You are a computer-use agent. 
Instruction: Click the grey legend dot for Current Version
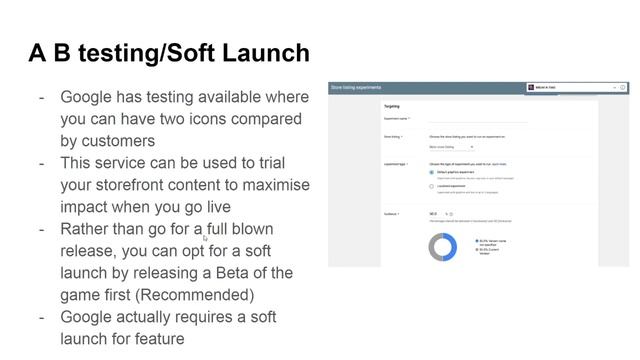(477, 249)
